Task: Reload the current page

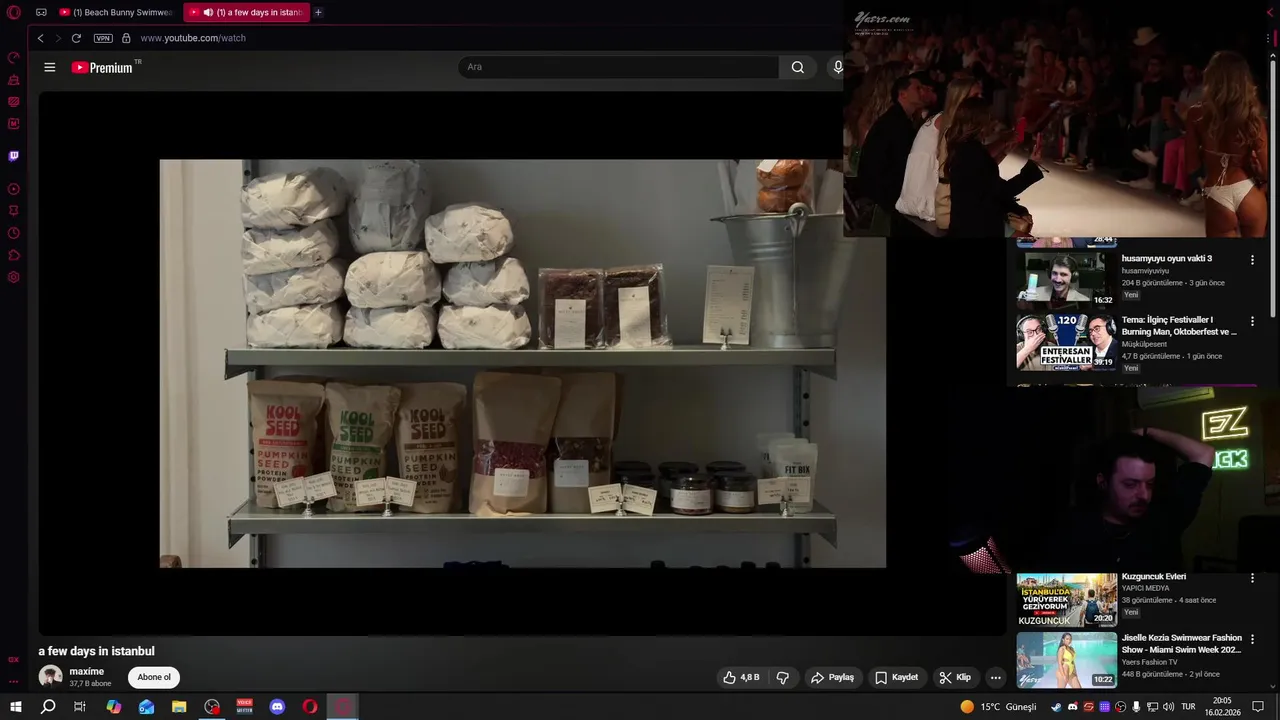Action: coord(76,38)
